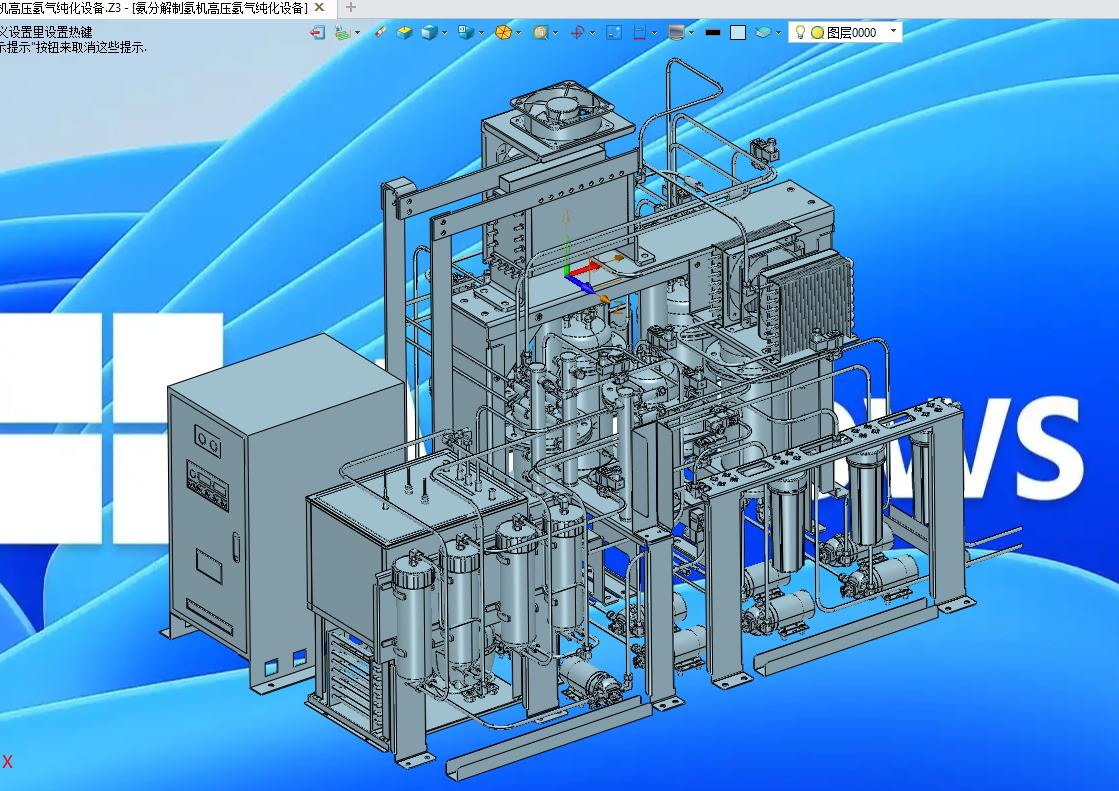Toggle the light bulb layer visibility icon
Viewport: 1119px width, 791px height.
[x=800, y=32]
